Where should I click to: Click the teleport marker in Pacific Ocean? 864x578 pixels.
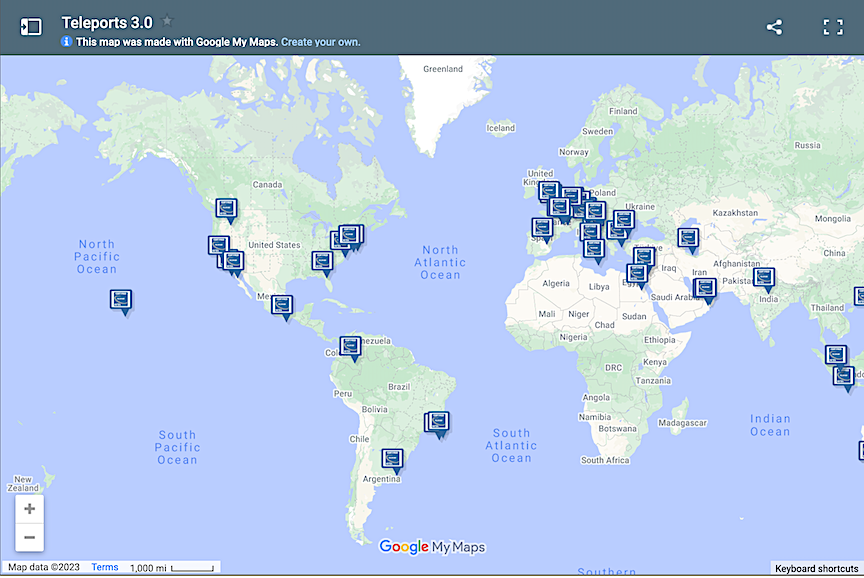(122, 299)
